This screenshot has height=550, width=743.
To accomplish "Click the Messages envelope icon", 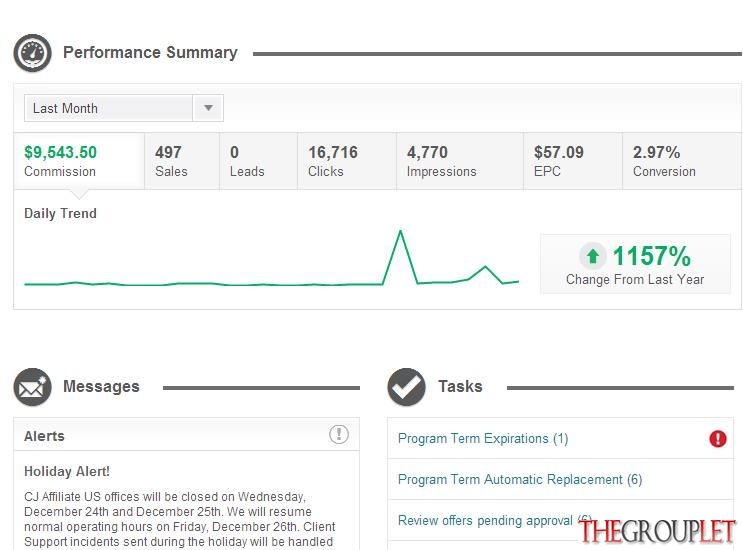I will click(x=32, y=387).
